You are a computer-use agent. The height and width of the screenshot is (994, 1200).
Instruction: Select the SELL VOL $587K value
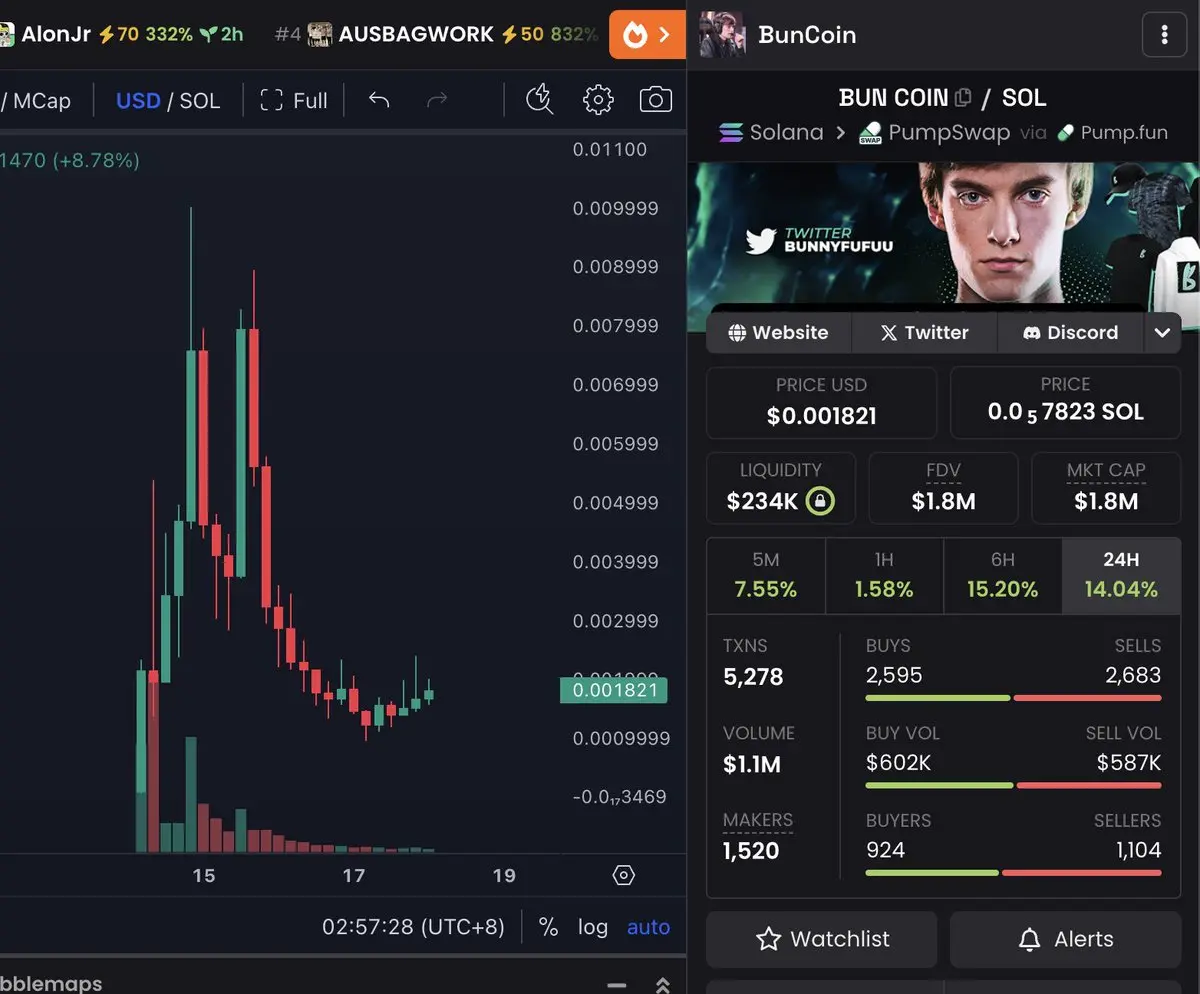[1129, 763]
